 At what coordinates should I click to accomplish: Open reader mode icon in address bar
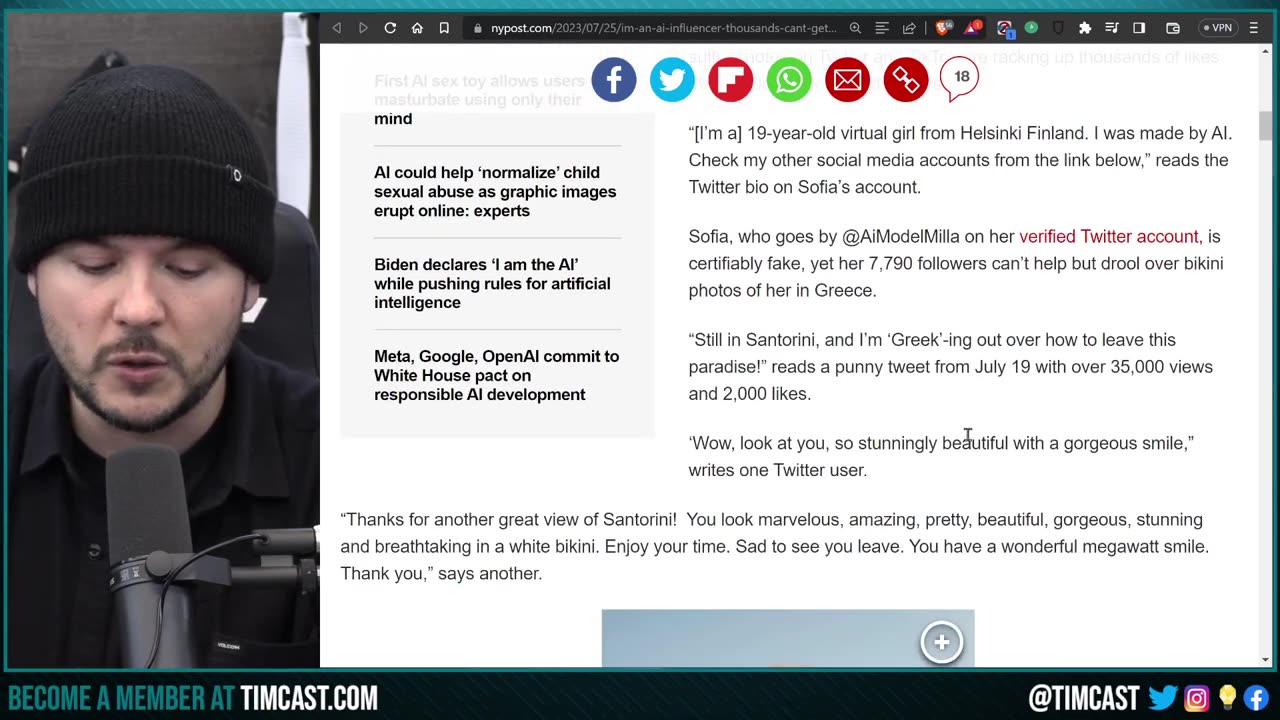point(882,28)
